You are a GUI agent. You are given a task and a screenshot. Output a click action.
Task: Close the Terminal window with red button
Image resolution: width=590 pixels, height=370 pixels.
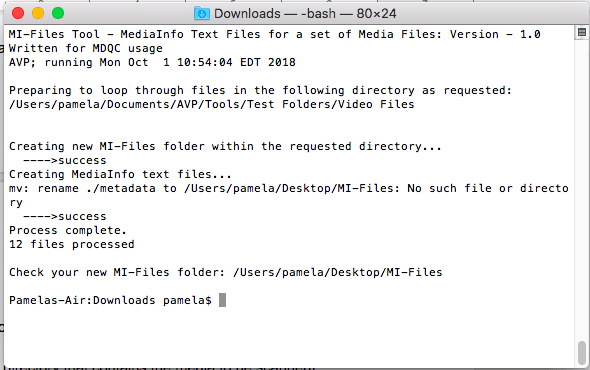click(x=18, y=13)
